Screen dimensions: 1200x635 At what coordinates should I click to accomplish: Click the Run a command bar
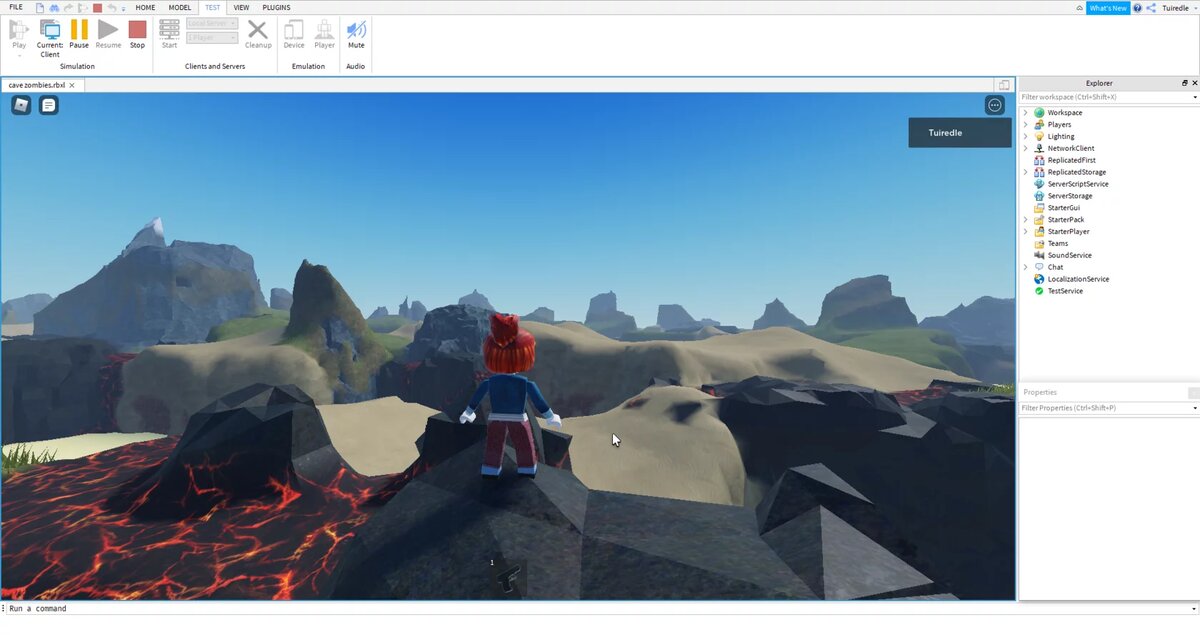click(600, 608)
